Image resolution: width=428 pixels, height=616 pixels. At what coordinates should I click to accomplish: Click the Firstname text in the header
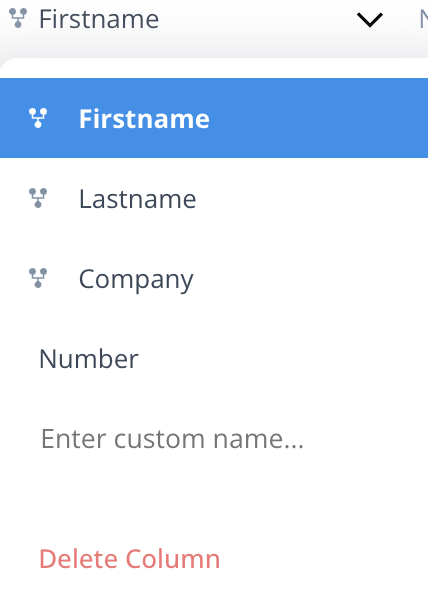(99, 19)
